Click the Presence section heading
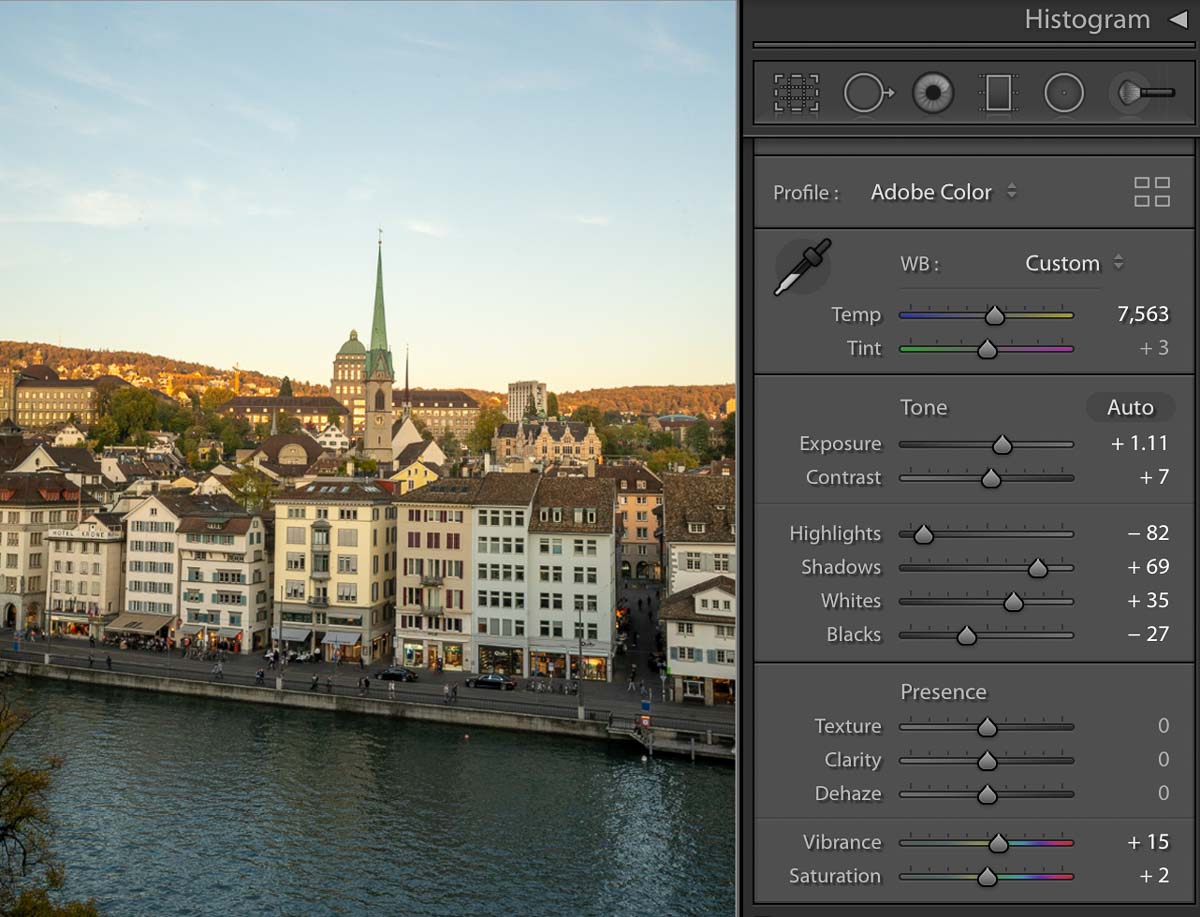 tap(943, 692)
